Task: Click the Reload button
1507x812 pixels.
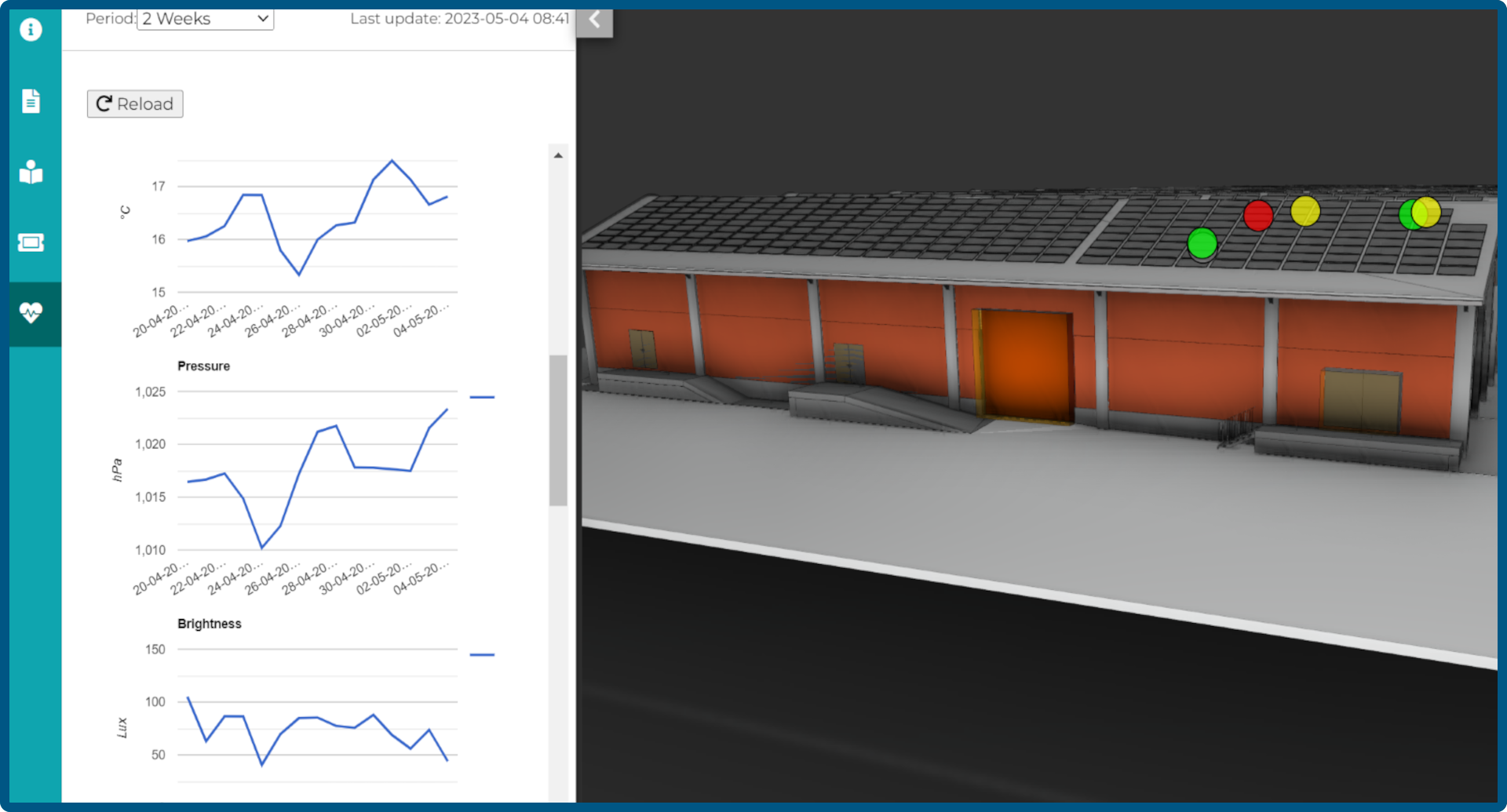Action: 134,104
